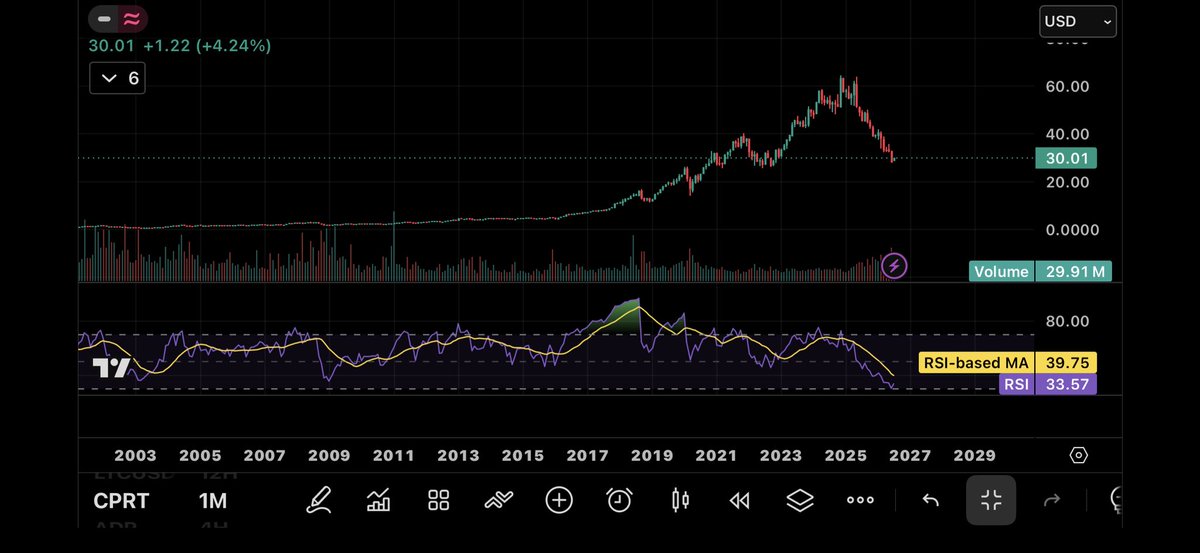The width and height of the screenshot is (1200, 553).
Task: Select the drawing pencil tool
Action: pos(318,501)
